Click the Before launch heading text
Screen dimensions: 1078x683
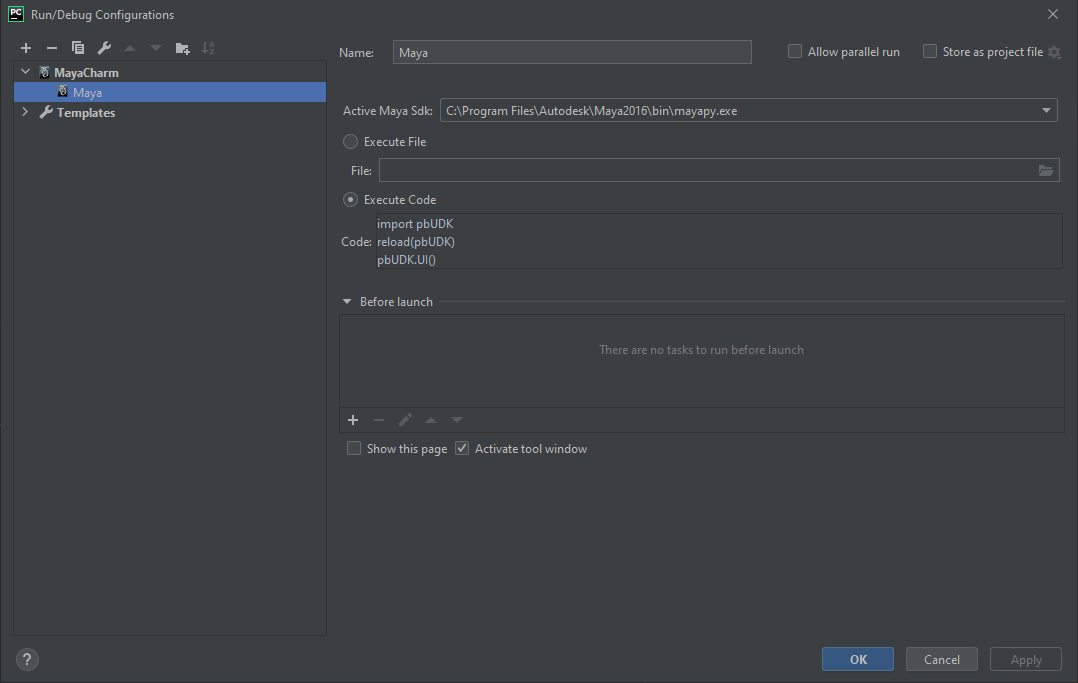click(396, 301)
